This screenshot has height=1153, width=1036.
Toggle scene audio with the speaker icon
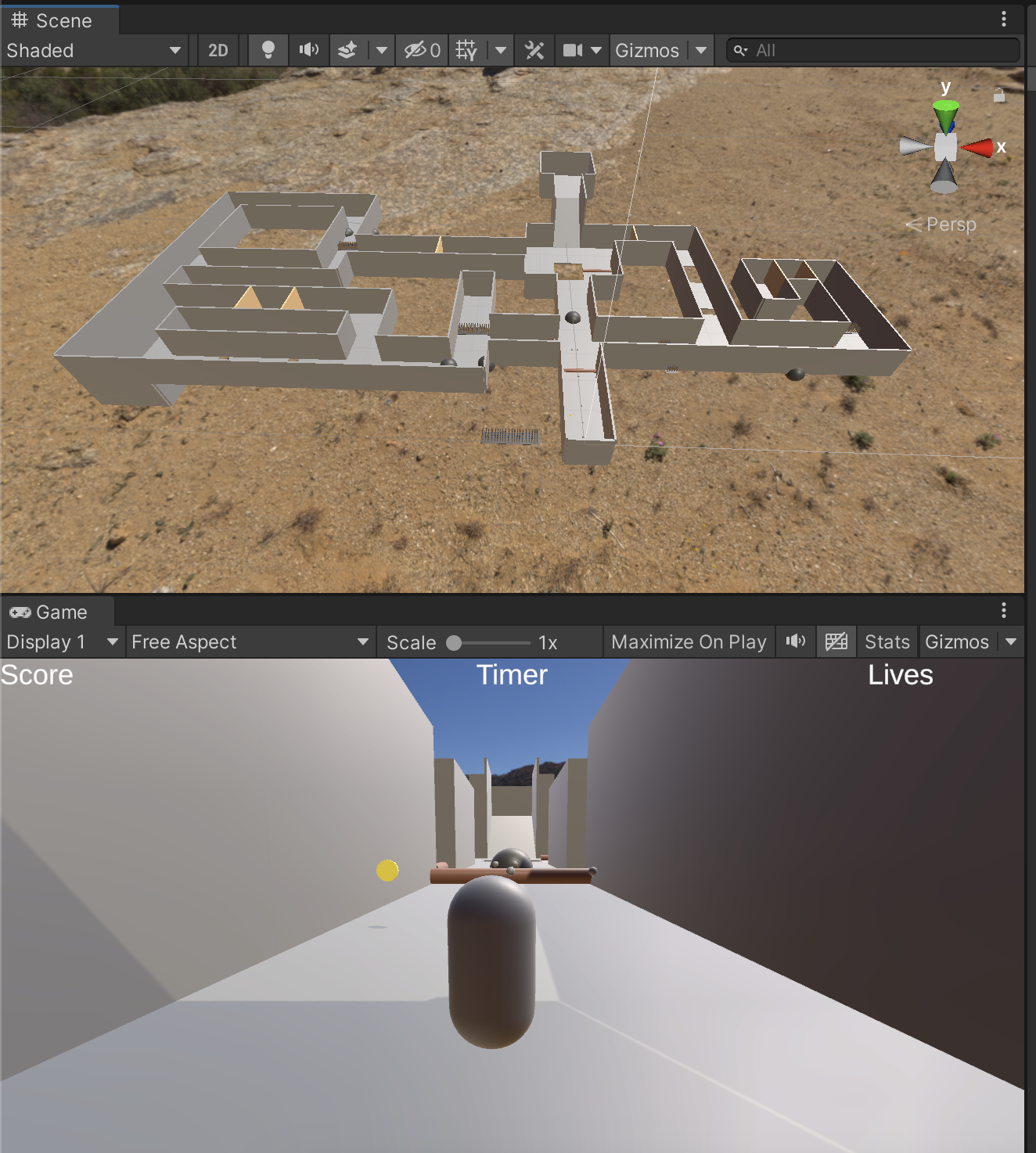tap(308, 50)
